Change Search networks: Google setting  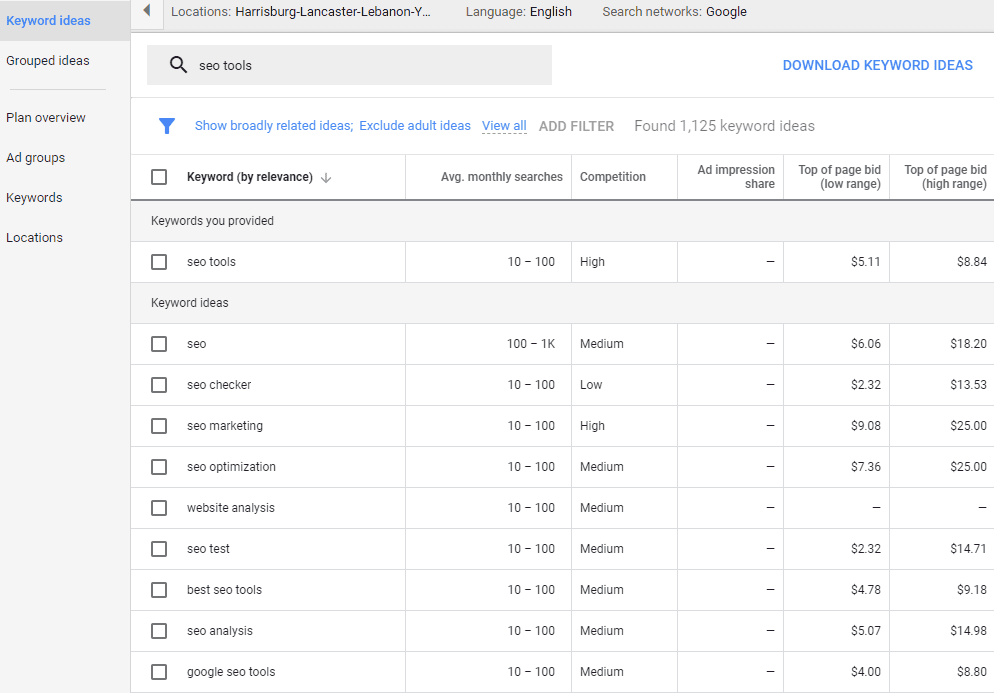coord(674,11)
